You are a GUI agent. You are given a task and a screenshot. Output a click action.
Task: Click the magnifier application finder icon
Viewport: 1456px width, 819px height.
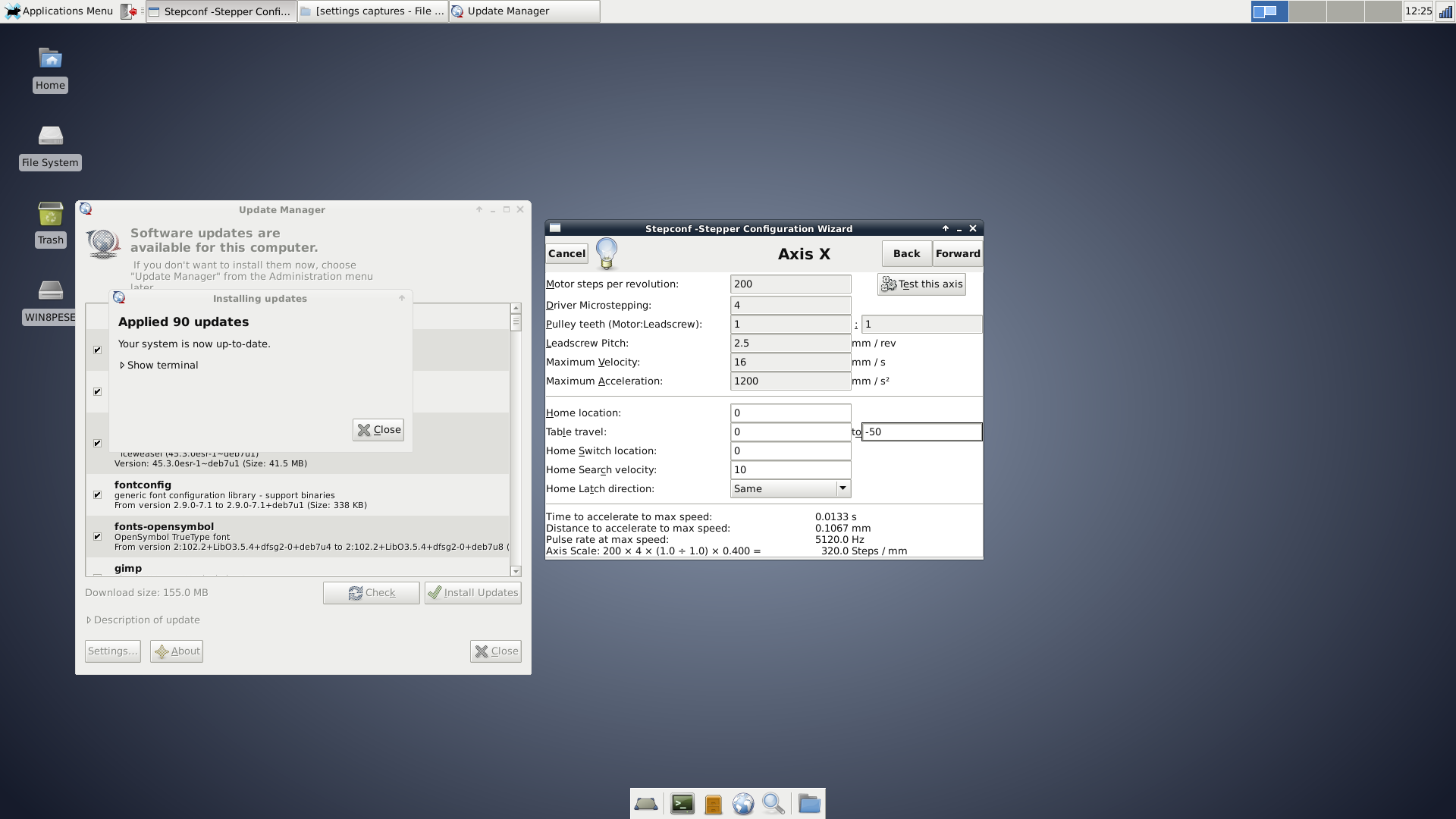click(773, 804)
